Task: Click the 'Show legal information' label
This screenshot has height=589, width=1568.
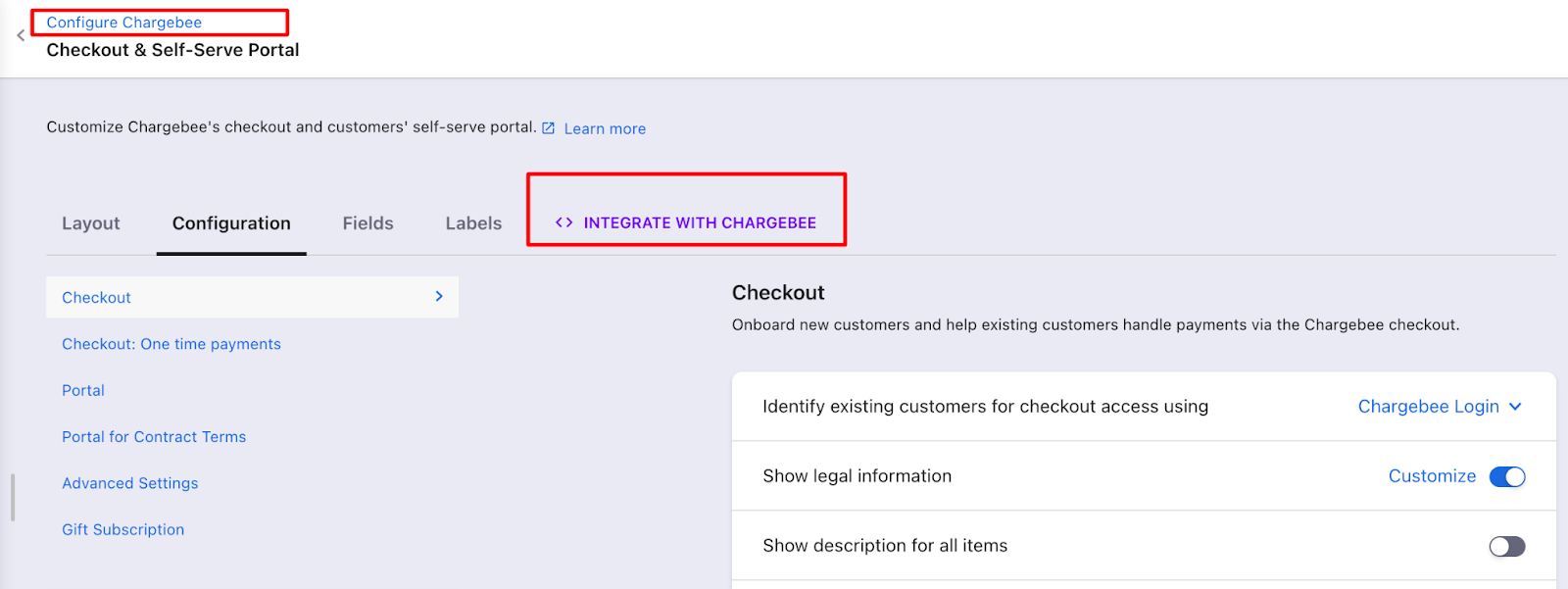Action: coord(857,476)
